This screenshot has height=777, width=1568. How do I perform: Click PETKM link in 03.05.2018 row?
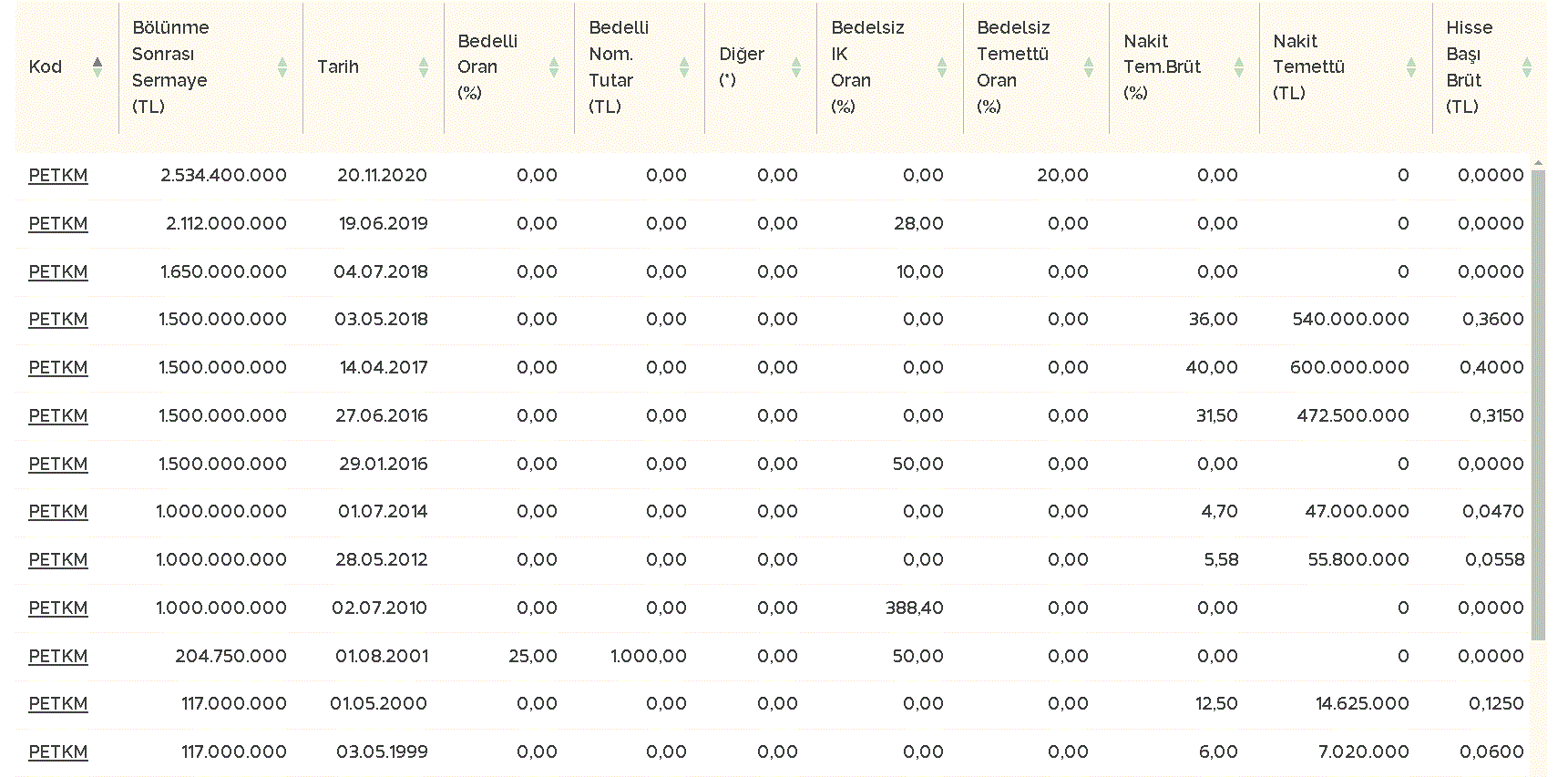click(x=58, y=319)
